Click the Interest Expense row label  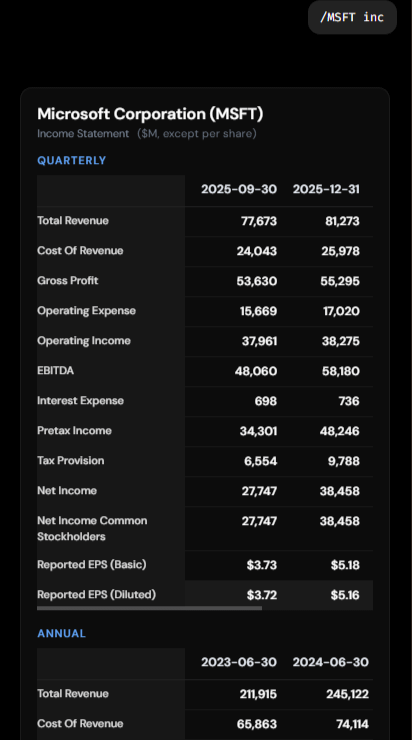(x=80, y=401)
